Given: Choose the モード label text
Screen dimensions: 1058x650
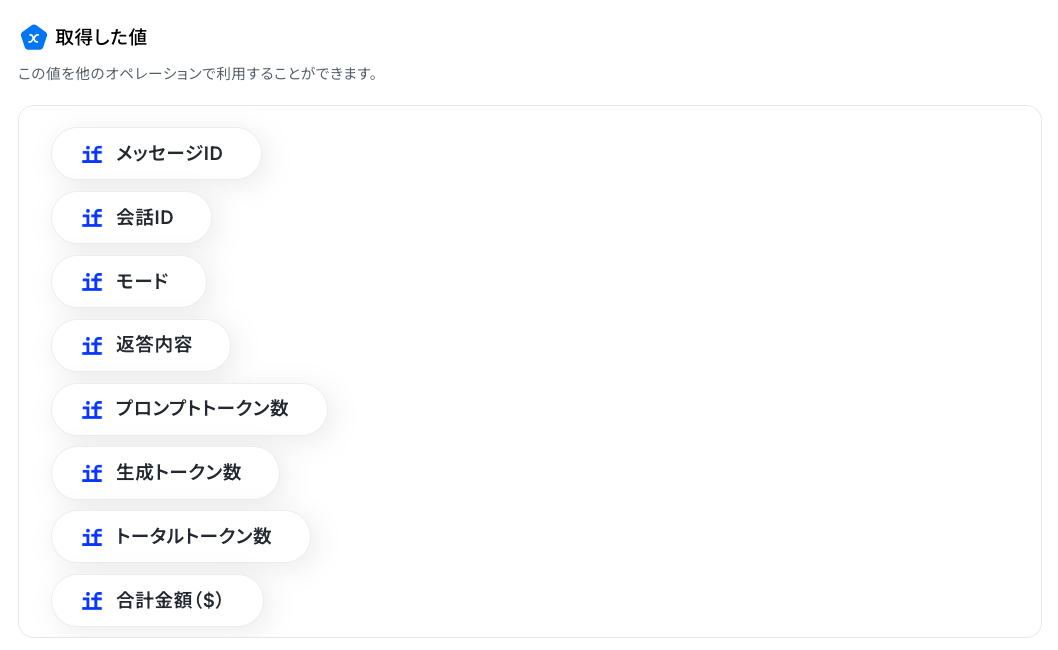Looking at the screenshot, I should pos(142,281).
